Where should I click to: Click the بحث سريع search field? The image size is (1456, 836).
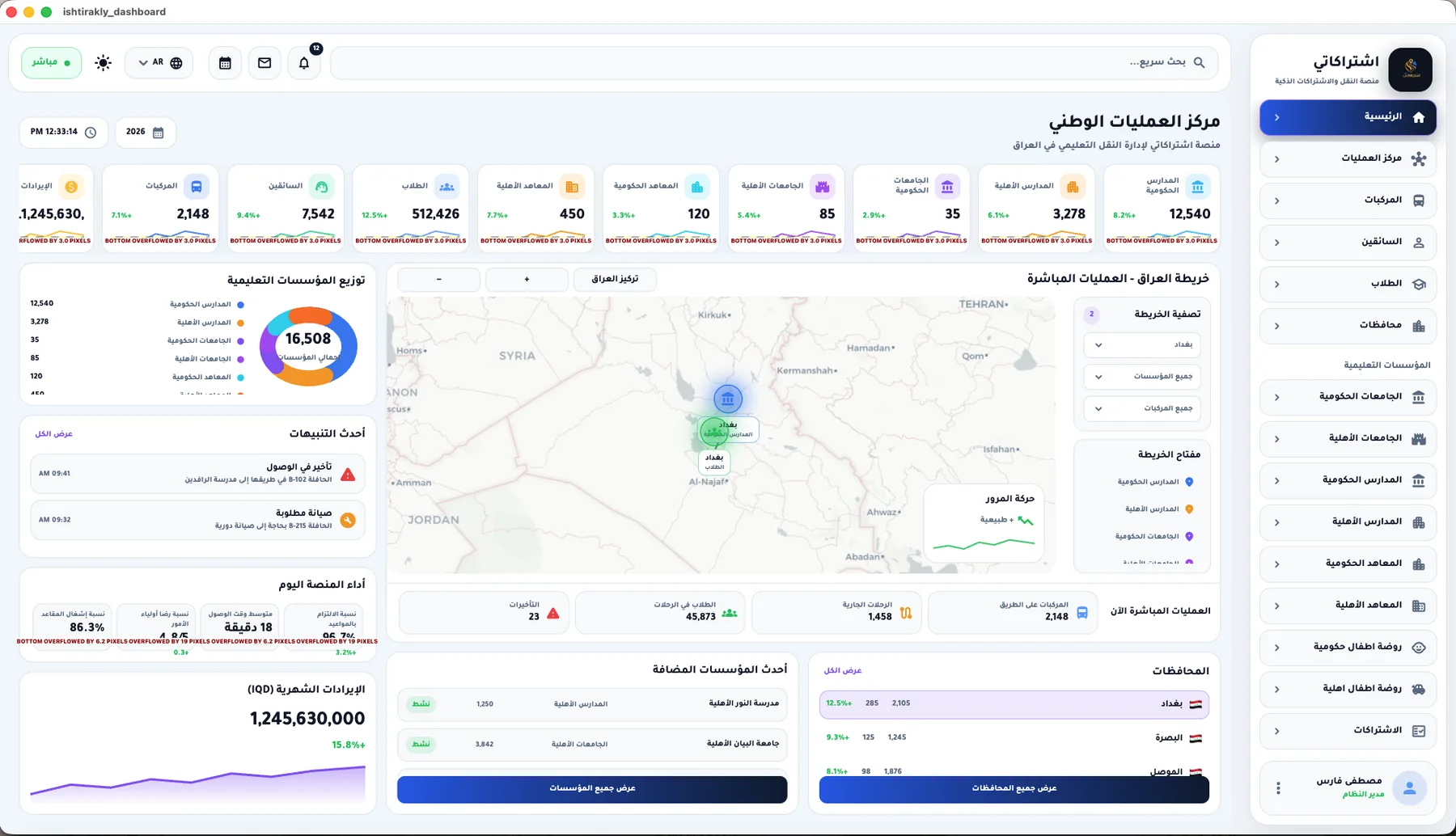[774, 63]
